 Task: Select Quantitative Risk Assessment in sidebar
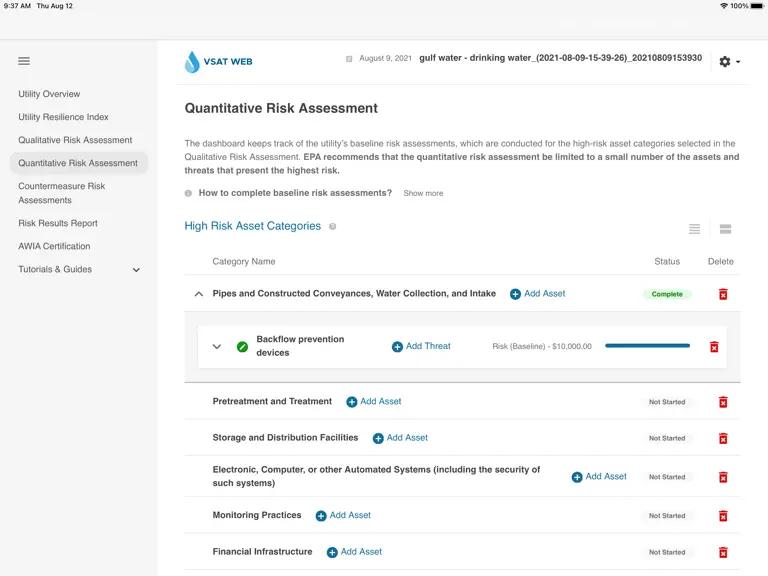[78, 163]
